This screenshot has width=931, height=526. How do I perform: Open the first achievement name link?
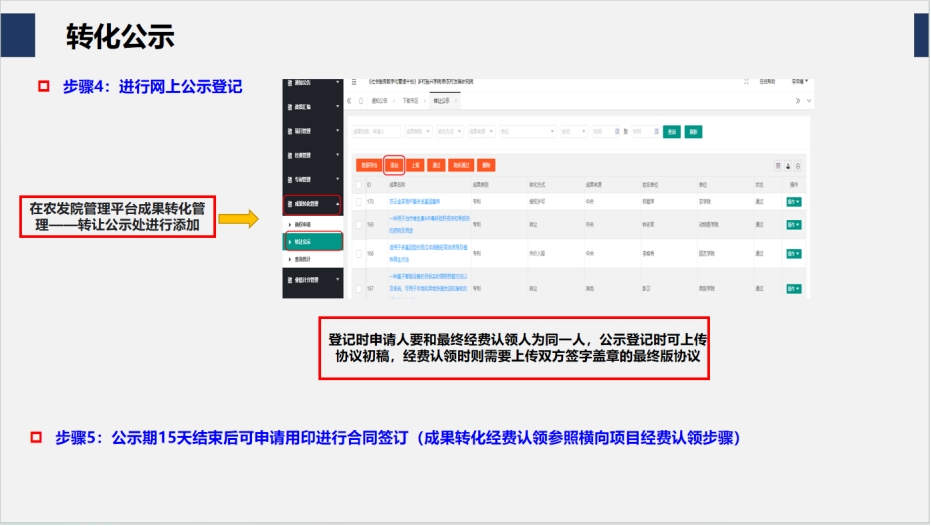pos(410,201)
